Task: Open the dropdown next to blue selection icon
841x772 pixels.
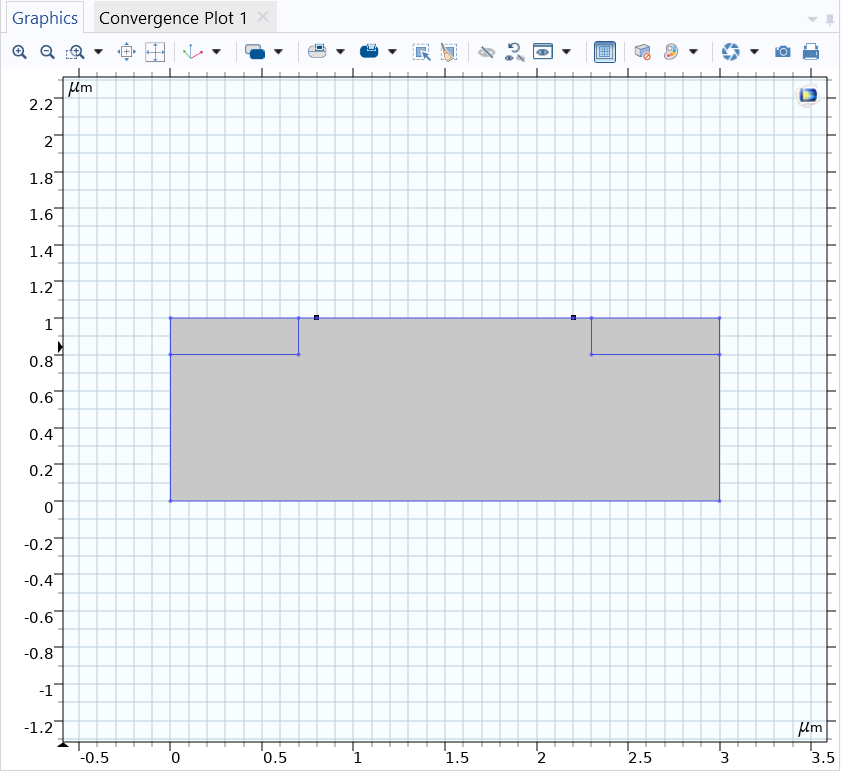Action: pyautogui.click(x=392, y=52)
